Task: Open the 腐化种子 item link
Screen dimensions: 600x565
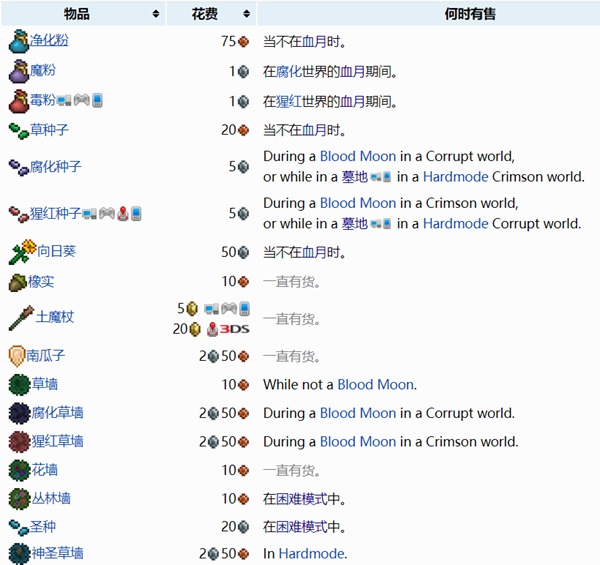Action: (56, 167)
